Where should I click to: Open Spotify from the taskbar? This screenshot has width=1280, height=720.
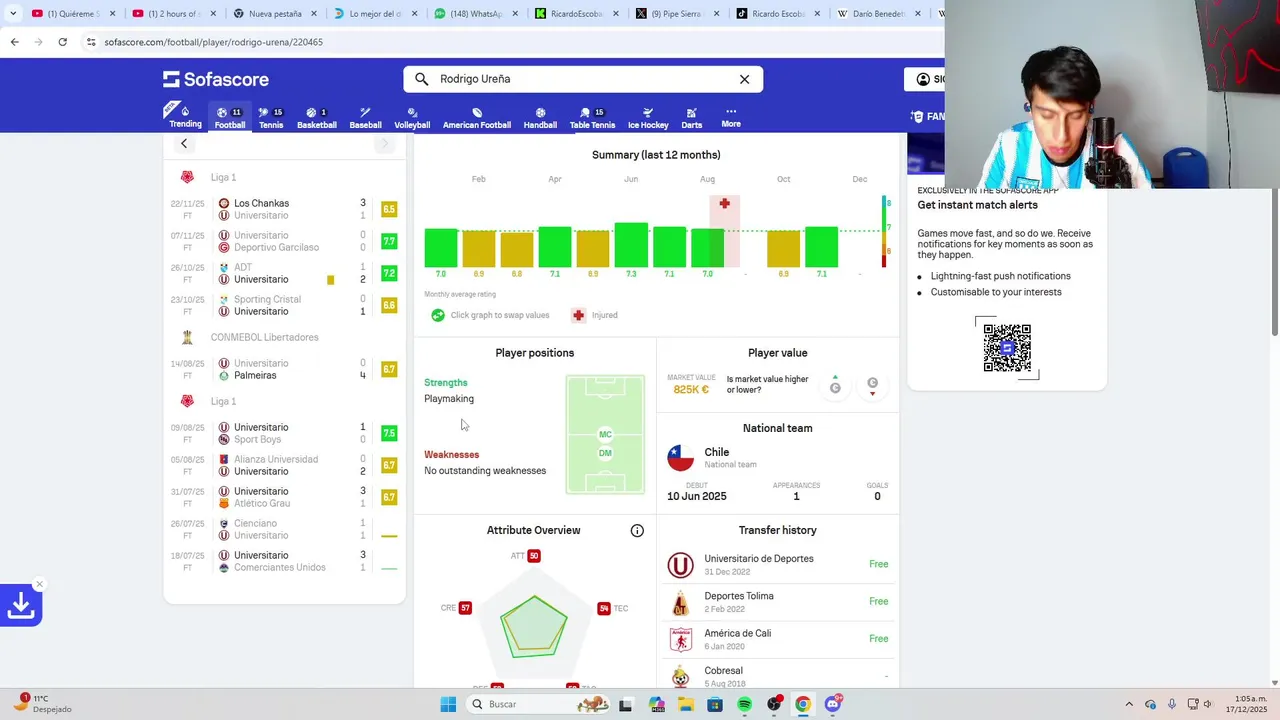click(744, 704)
